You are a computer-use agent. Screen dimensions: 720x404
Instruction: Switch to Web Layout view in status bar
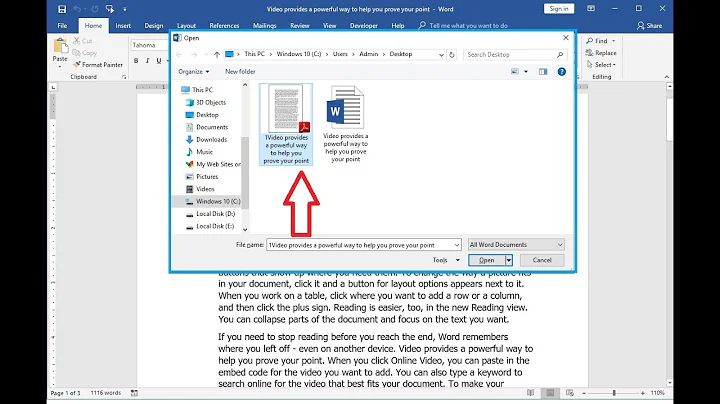click(570, 393)
